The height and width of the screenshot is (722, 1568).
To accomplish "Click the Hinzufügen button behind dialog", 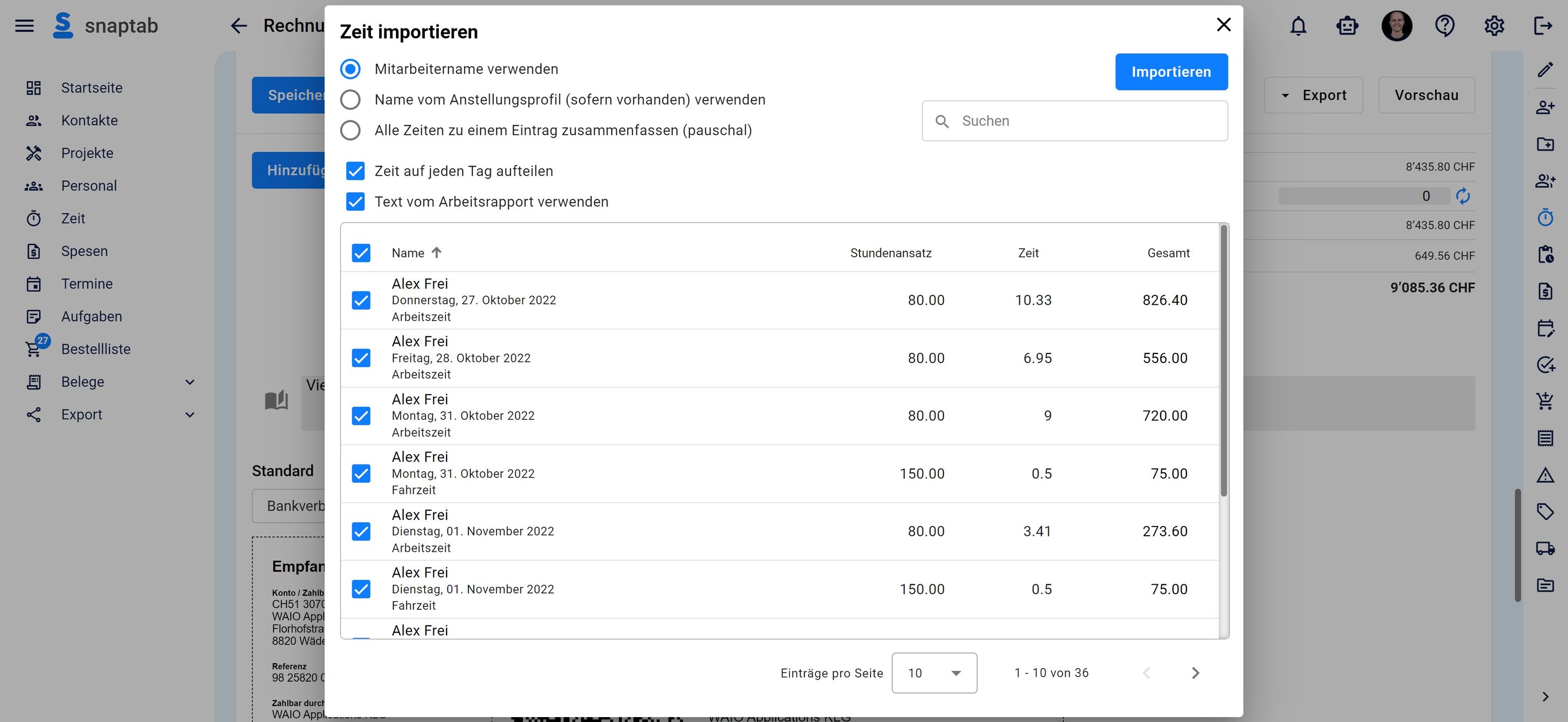I will [289, 170].
